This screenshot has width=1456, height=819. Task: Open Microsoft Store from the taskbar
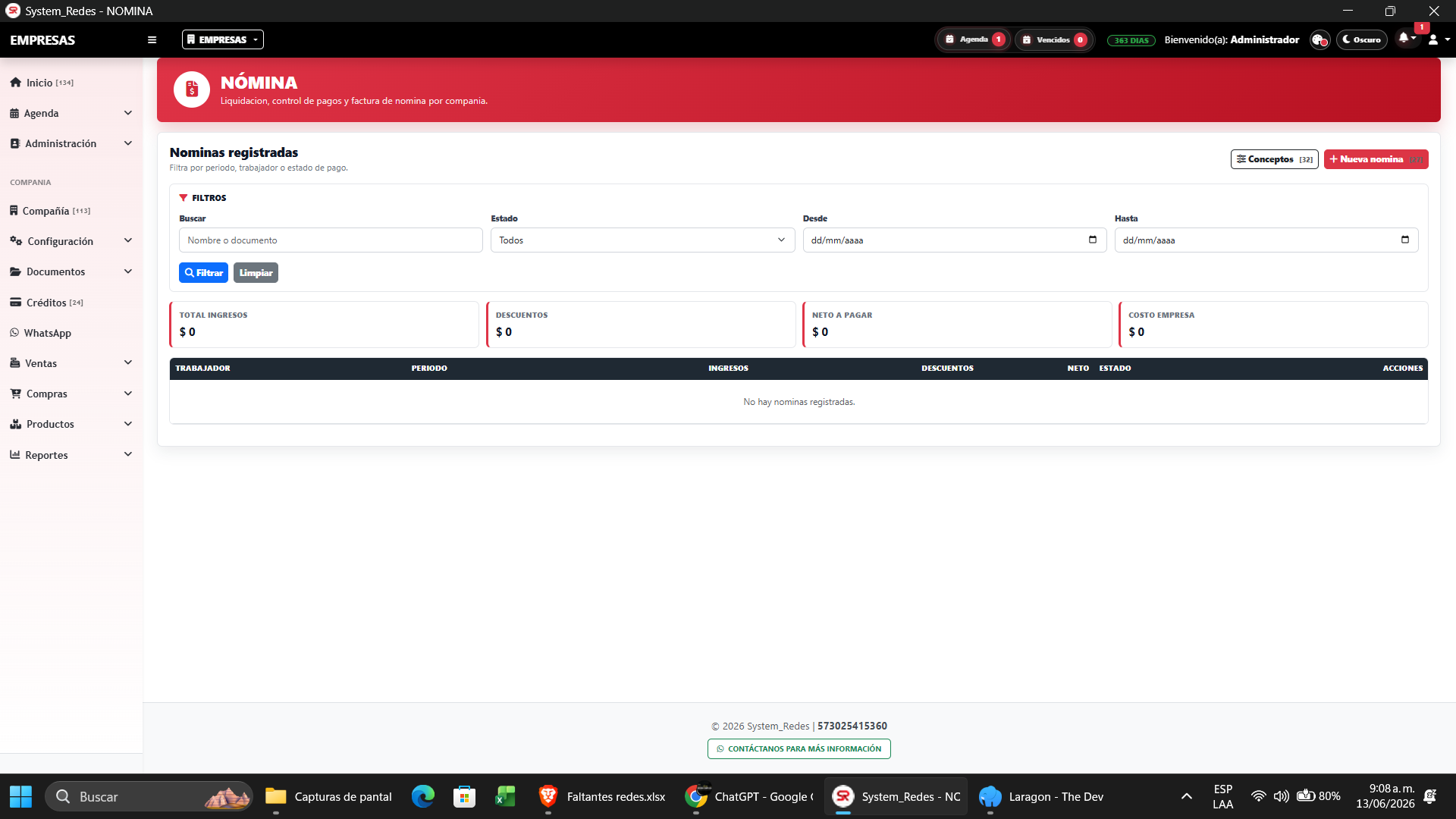click(464, 797)
